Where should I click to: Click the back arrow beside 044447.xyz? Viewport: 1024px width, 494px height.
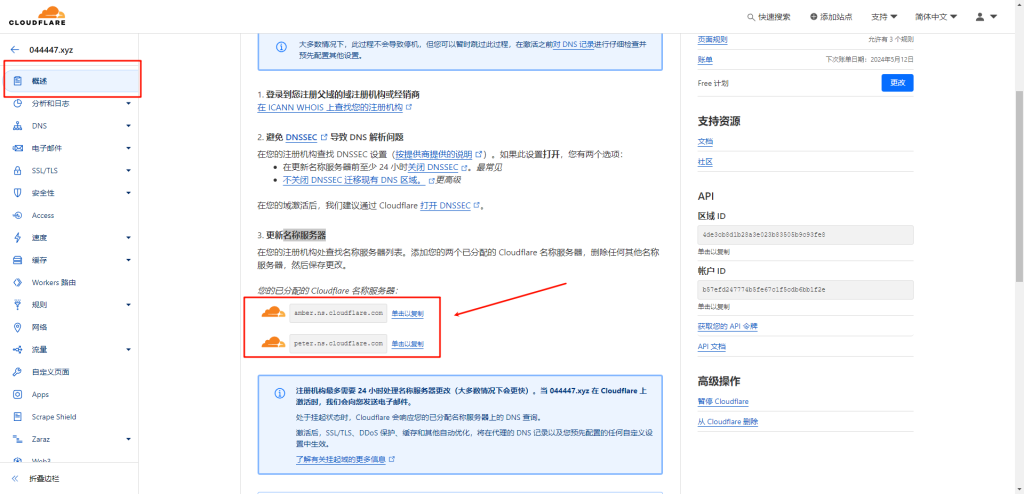(15, 49)
